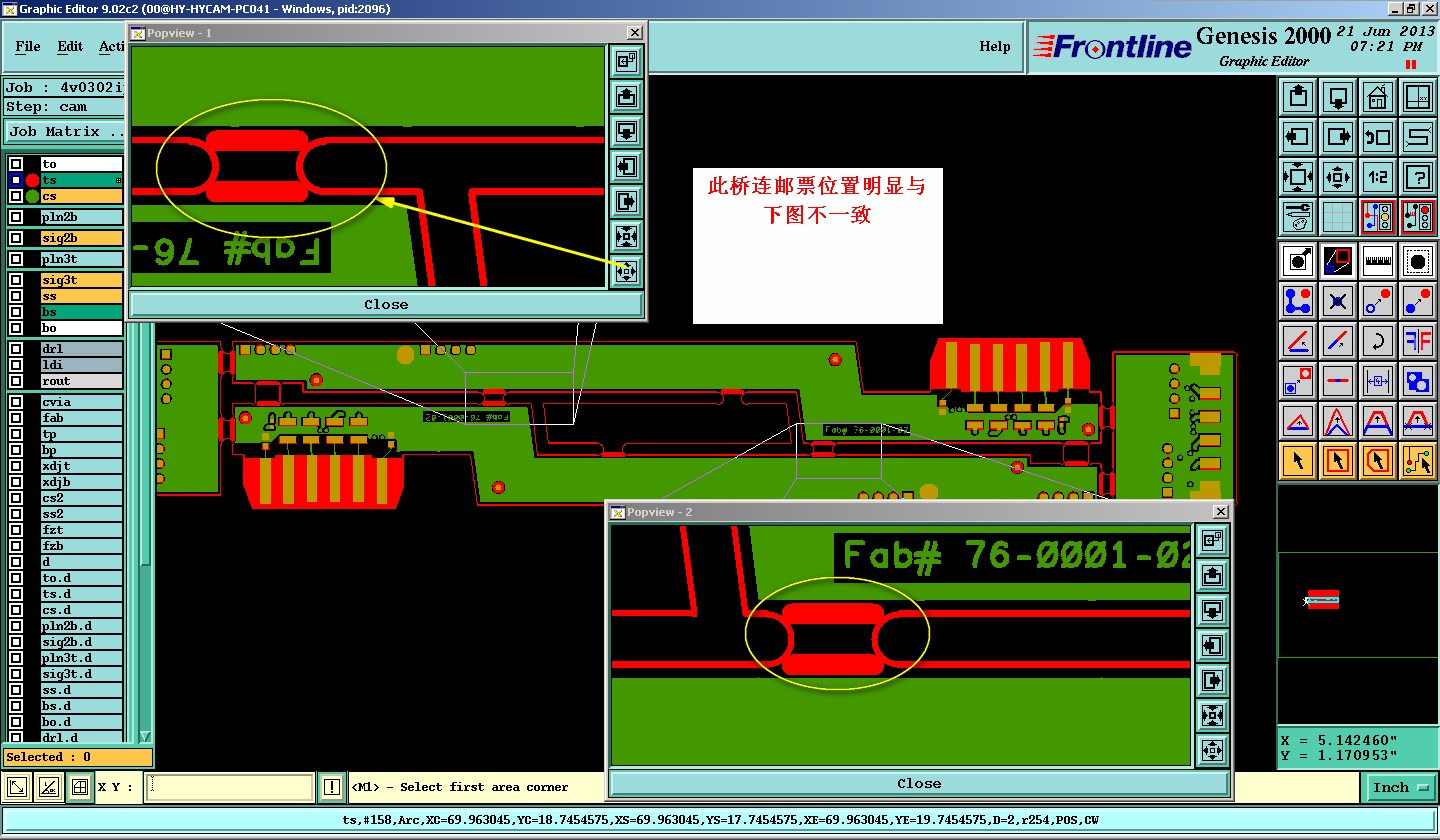This screenshot has width=1440, height=840.
Task: Select layer name sig3t.d in list
Action: coord(81,674)
